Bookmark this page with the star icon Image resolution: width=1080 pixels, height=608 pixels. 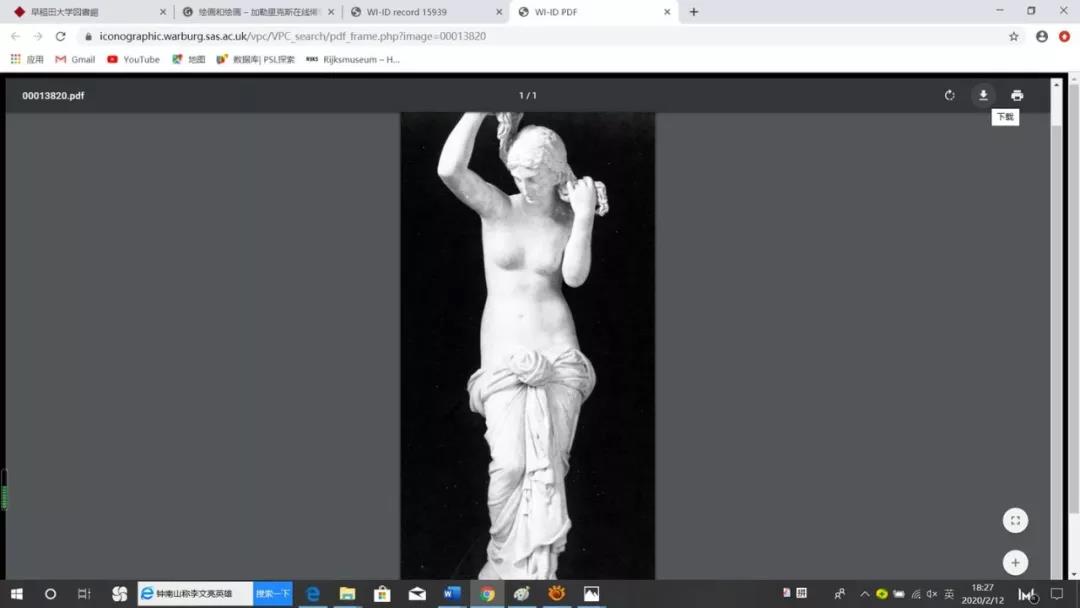(1013, 36)
